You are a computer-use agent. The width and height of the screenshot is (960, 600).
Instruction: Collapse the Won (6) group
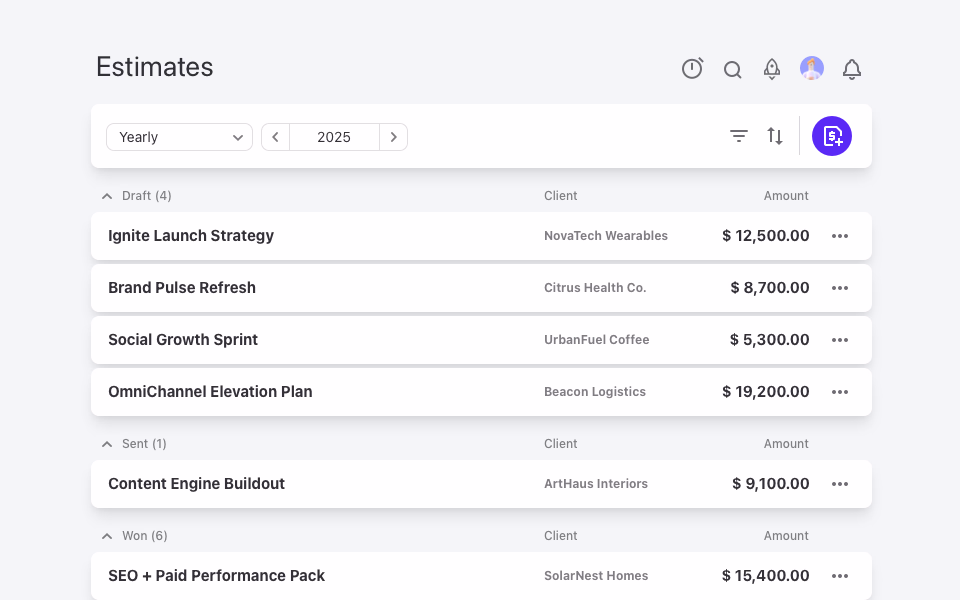click(x=107, y=536)
